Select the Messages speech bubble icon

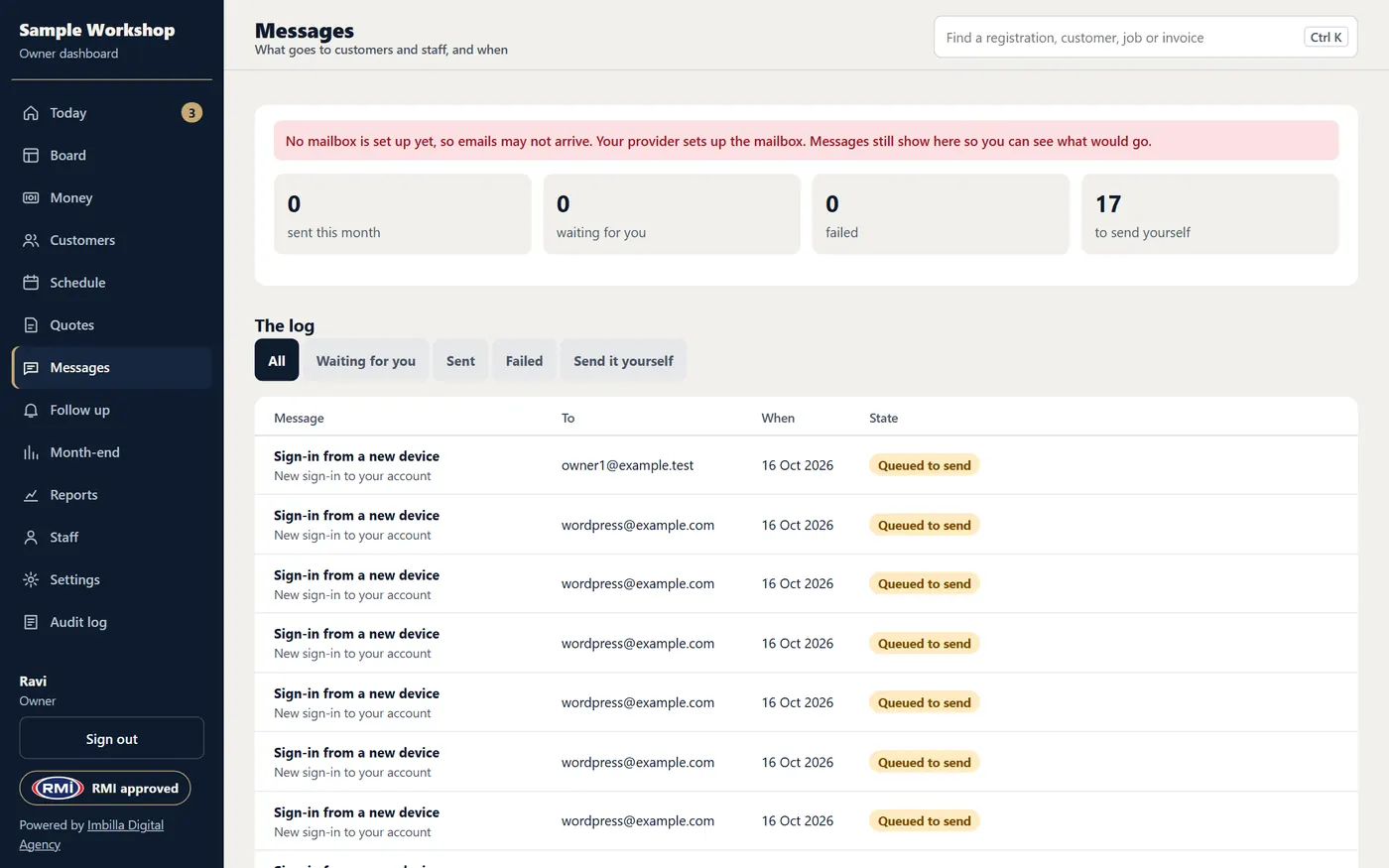31,368
